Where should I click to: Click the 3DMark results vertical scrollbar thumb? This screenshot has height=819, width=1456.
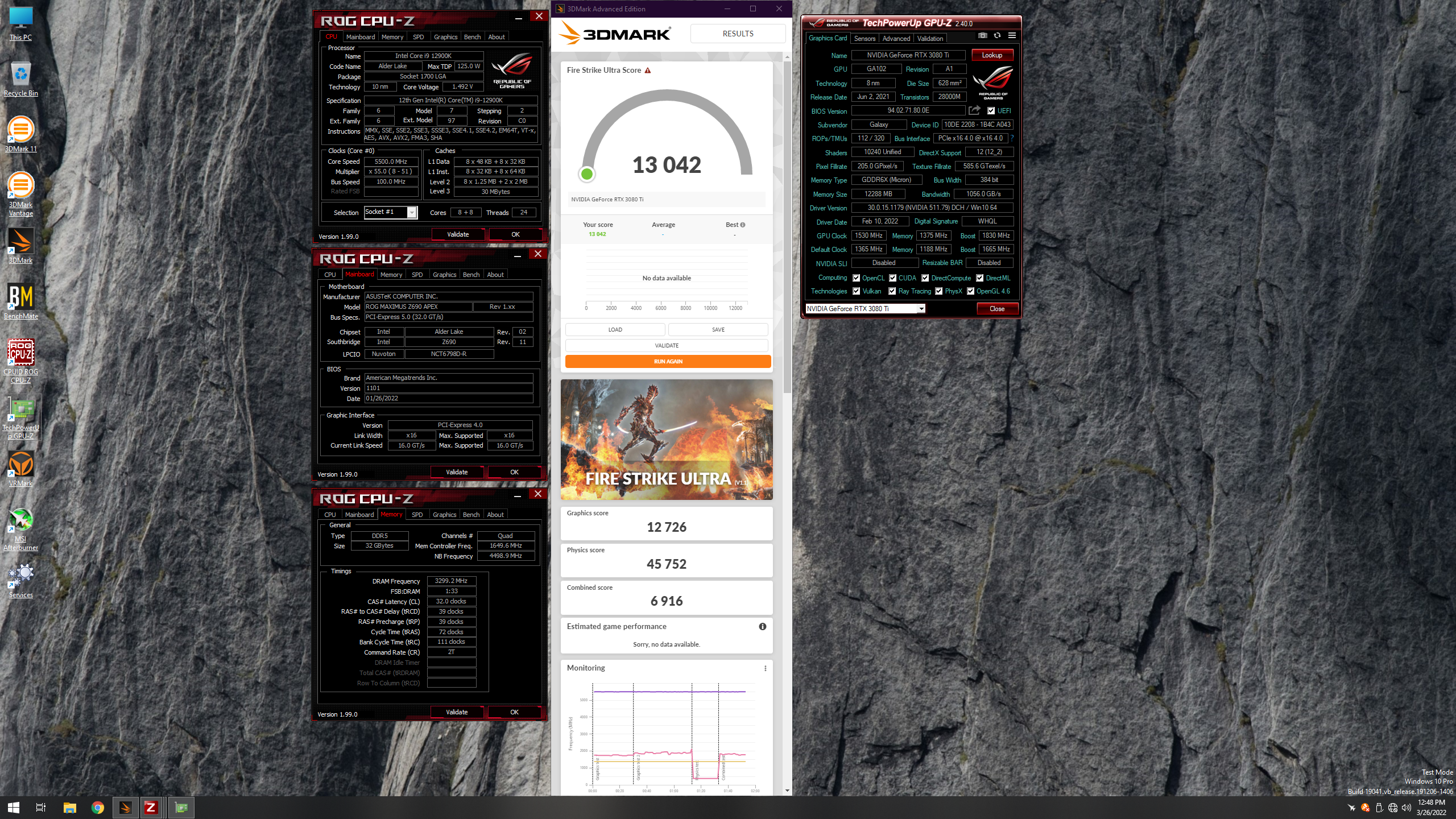787,227
